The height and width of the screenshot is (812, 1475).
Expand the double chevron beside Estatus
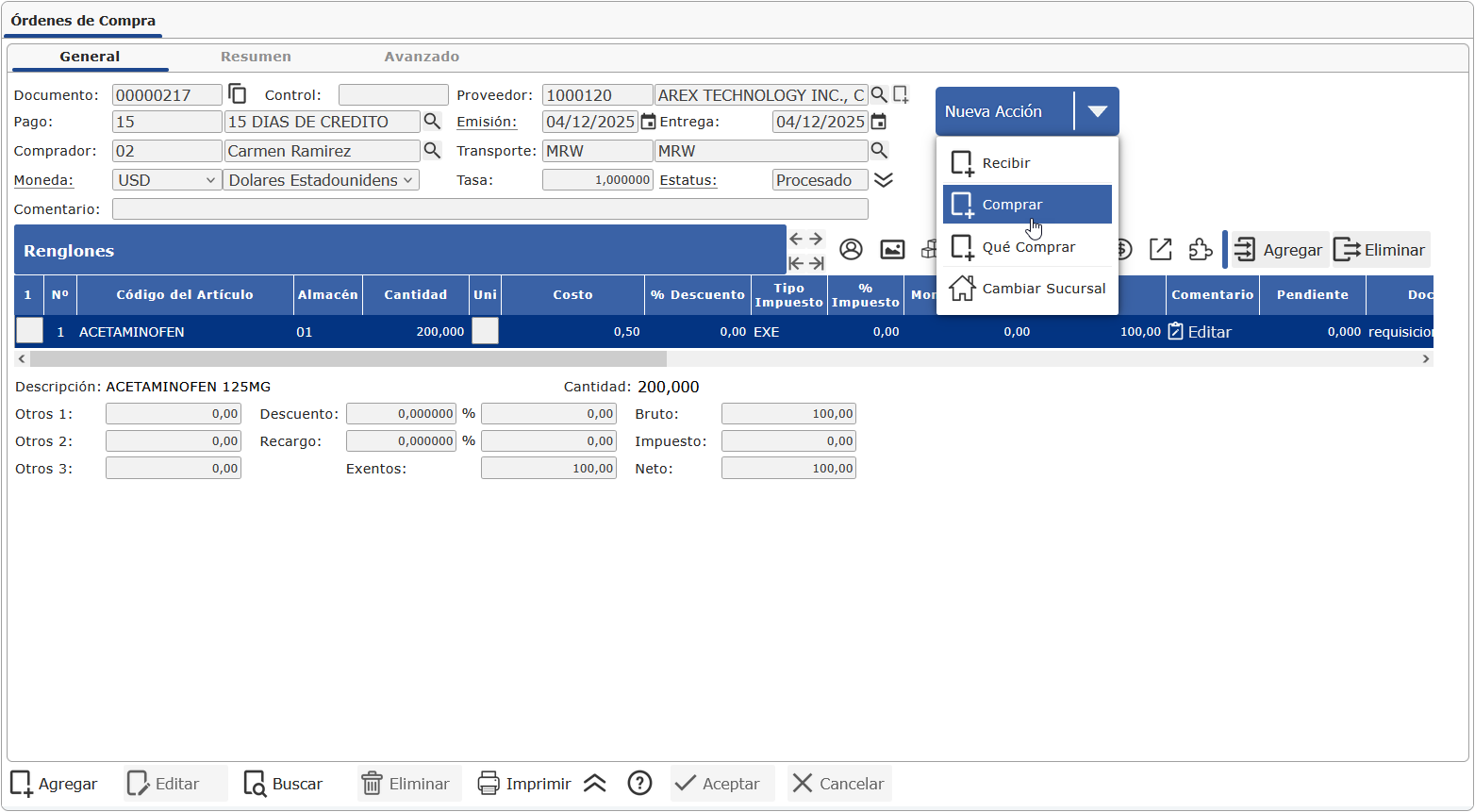pos(884,180)
